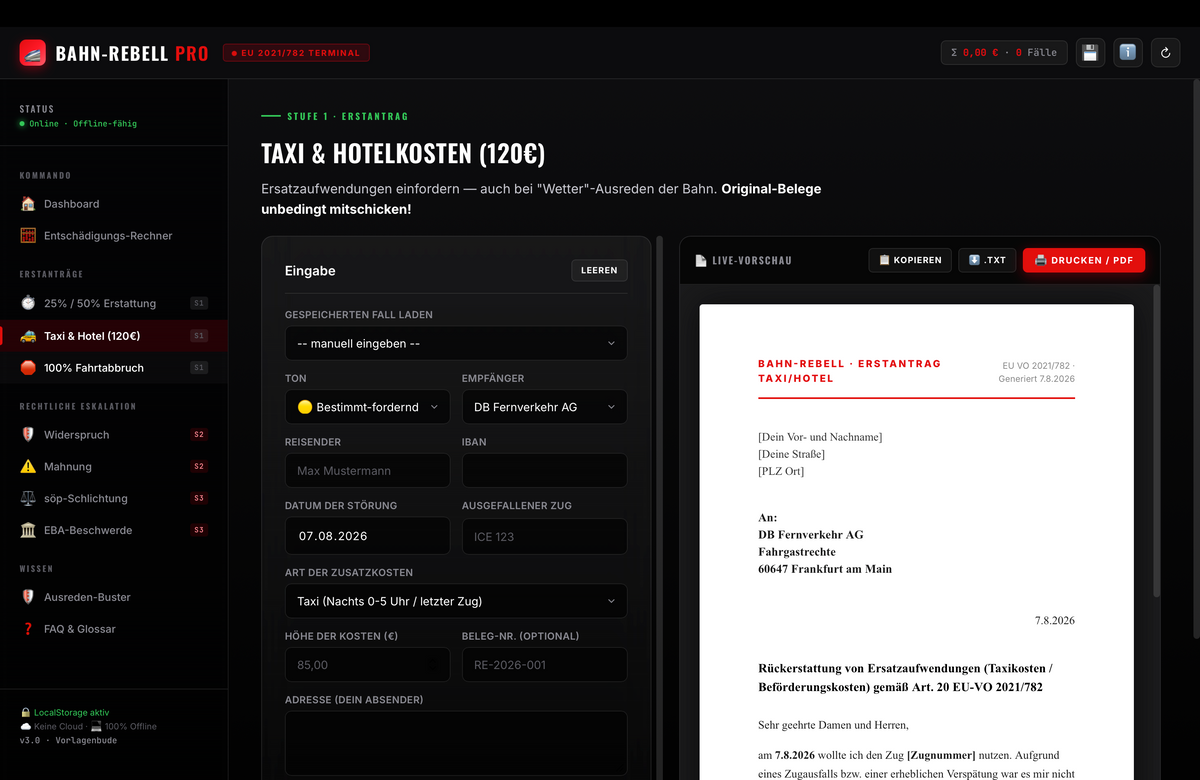This screenshot has height=780, width=1200.
Task: Click the Live-Vorschau document icon
Action: click(x=701, y=260)
